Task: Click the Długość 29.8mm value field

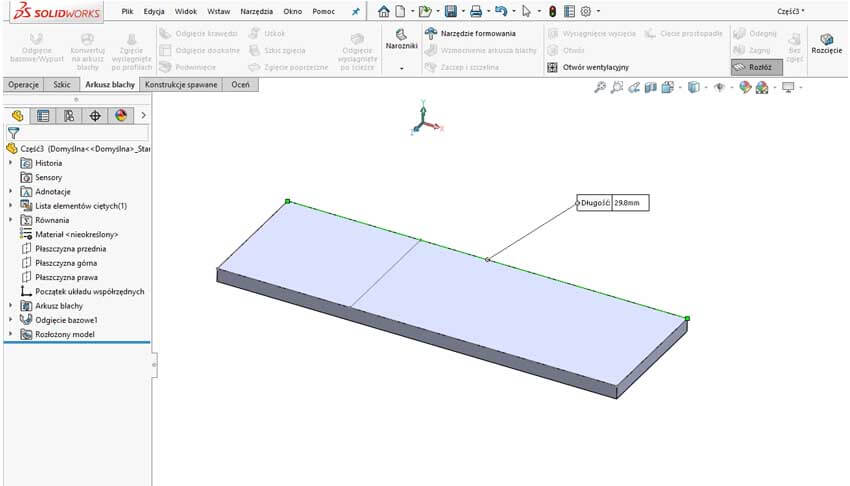Action: click(x=630, y=203)
